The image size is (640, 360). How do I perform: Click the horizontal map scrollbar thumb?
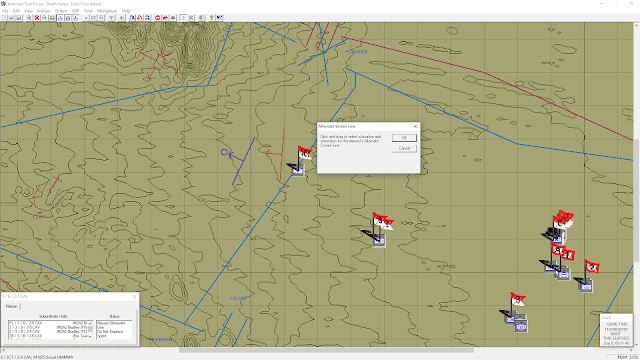(326, 350)
